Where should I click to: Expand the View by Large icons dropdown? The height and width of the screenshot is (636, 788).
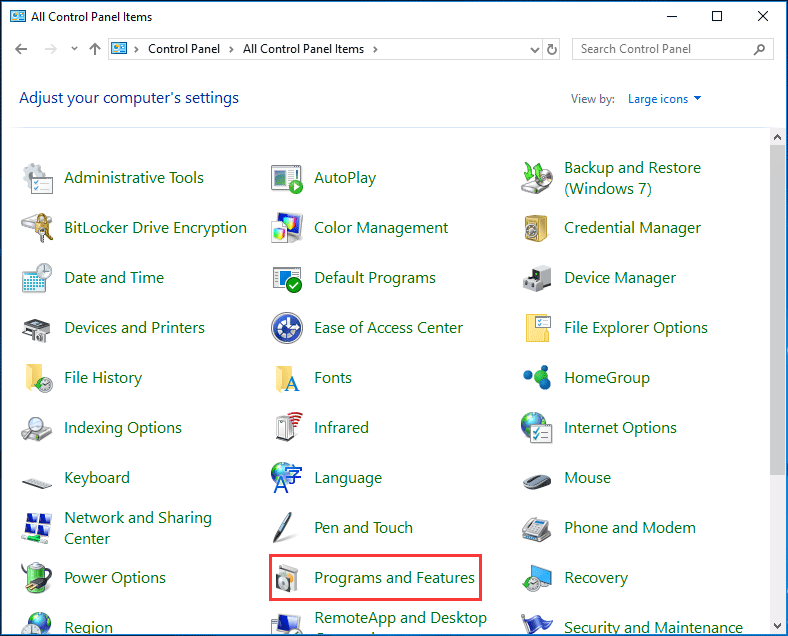[665, 99]
